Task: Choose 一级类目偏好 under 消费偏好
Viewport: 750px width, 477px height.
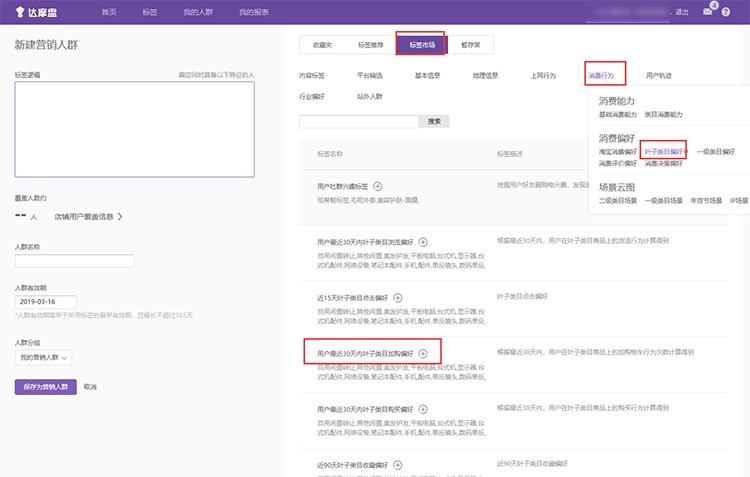Action: pyautogui.click(x=716, y=152)
